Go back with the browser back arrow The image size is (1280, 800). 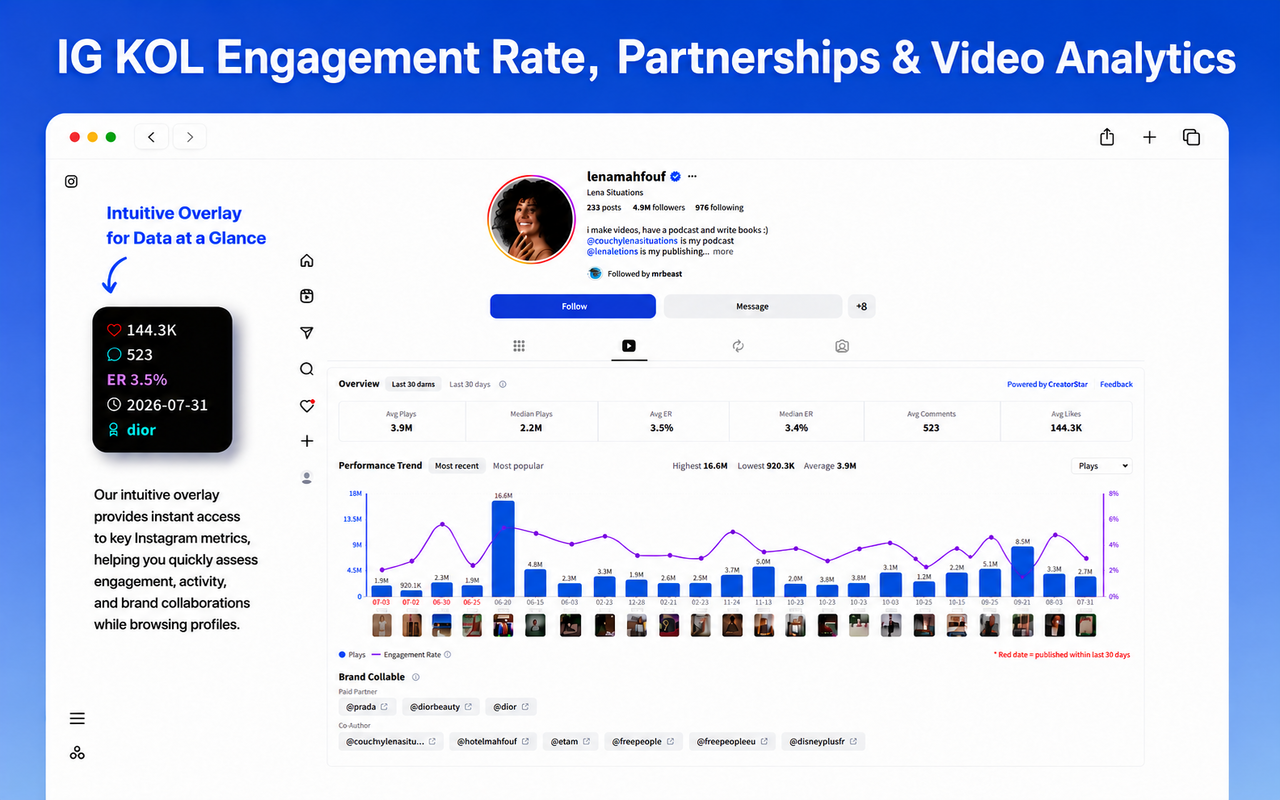(151, 137)
